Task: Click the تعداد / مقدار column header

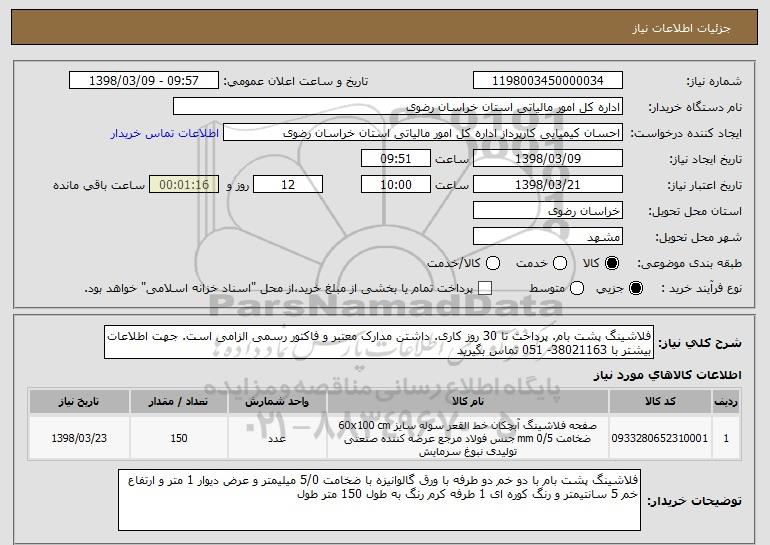Action: coord(178,402)
